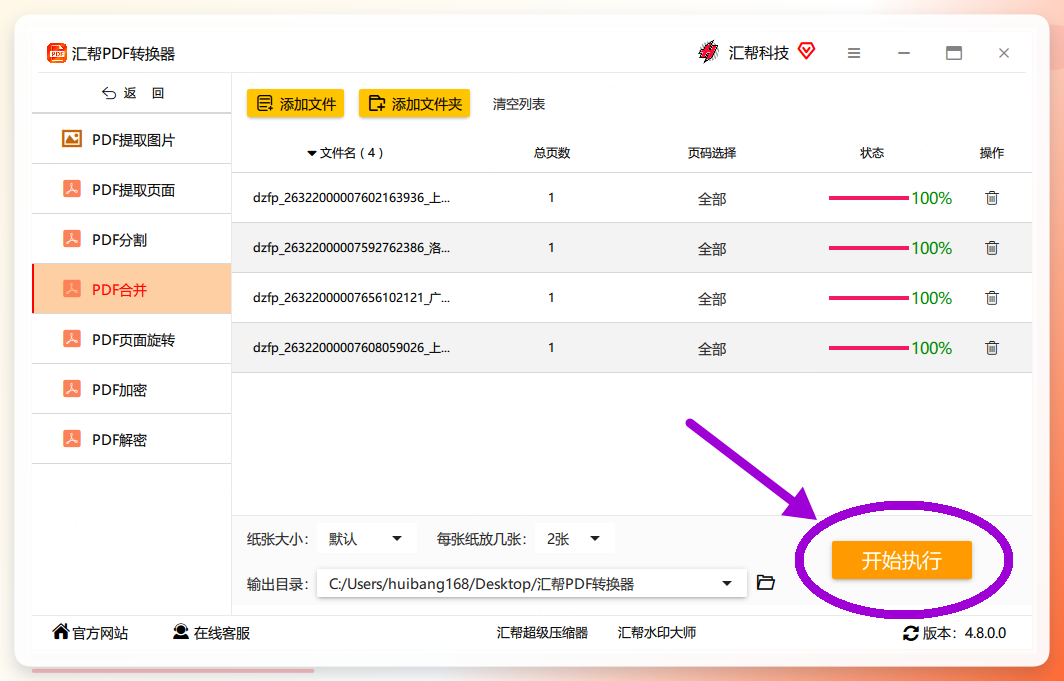Delete the dzfp_26322000007656102121 file row
The width and height of the screenshot is (1064, 681).
point(991,298)
